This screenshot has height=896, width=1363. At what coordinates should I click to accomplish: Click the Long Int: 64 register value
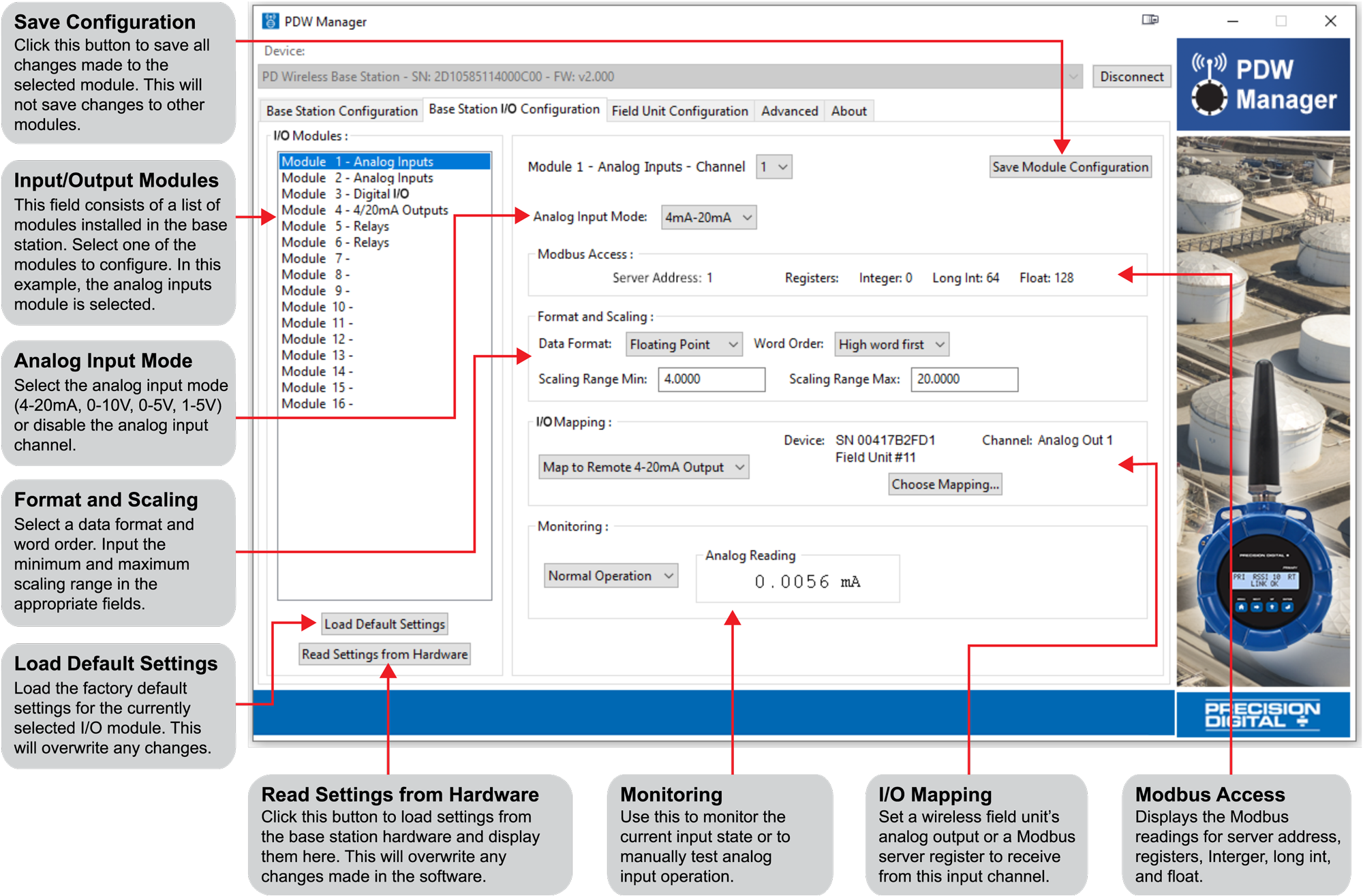coord(966,278)
